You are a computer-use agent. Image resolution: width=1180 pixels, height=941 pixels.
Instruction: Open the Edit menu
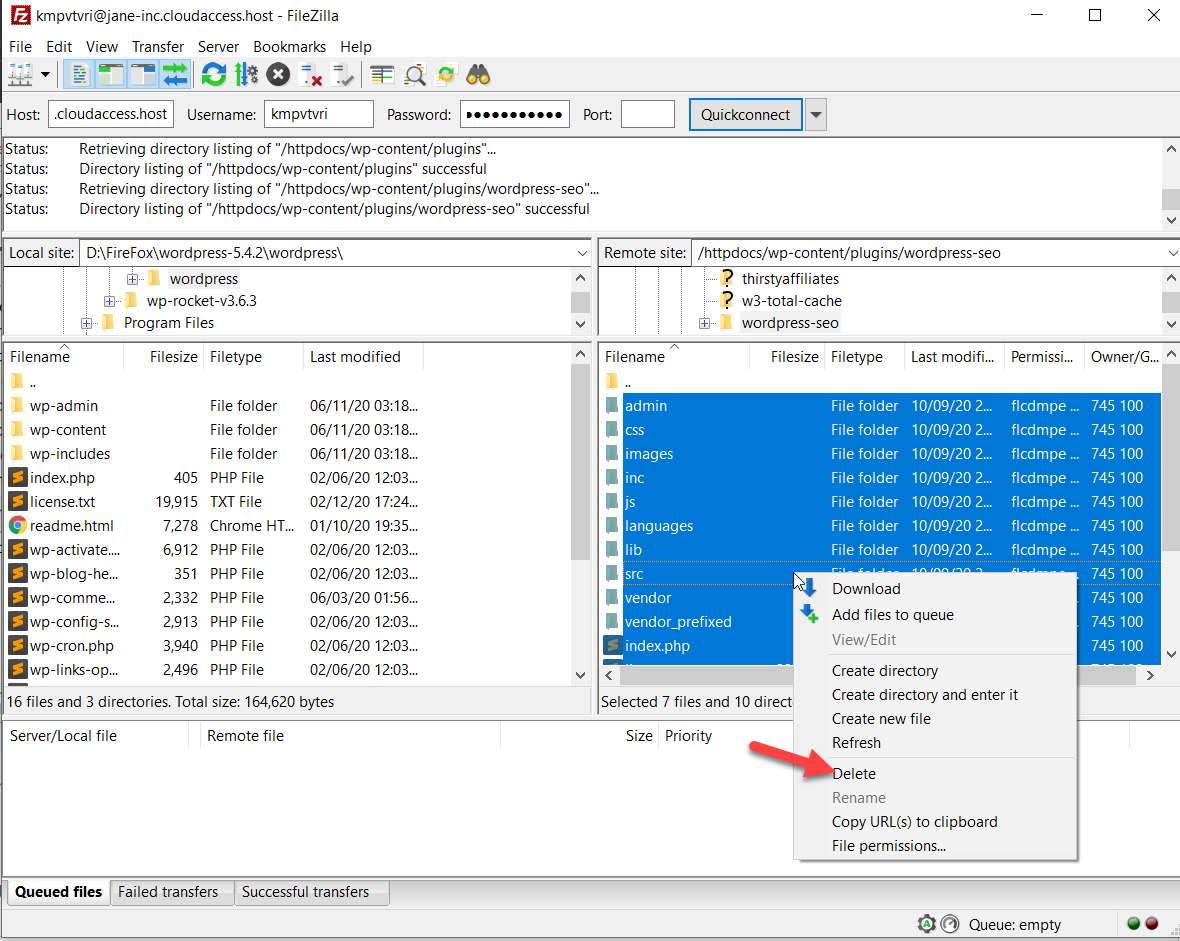pyautogui.click(x=59, y=47)
